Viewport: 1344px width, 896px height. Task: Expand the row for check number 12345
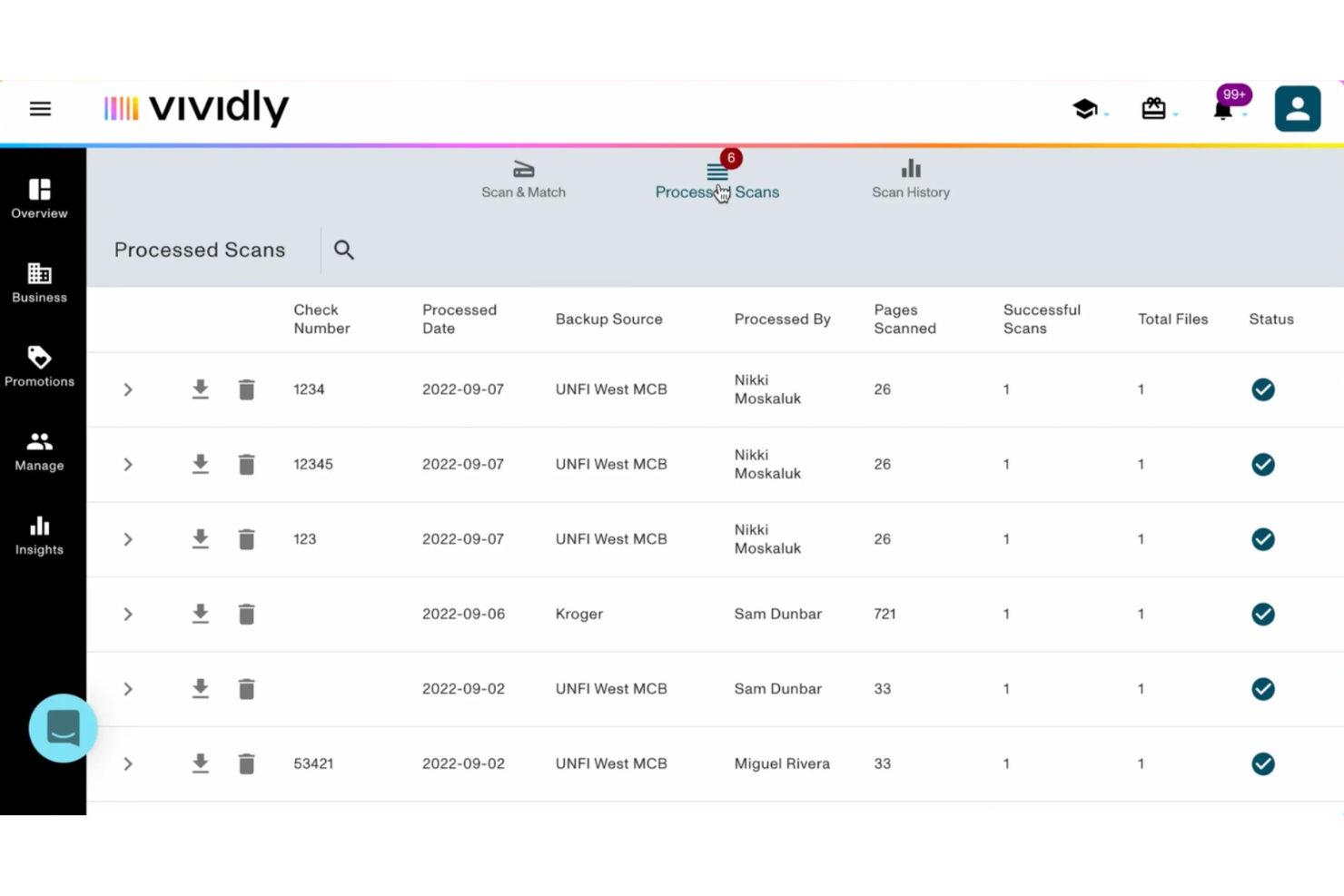[127, 464]
